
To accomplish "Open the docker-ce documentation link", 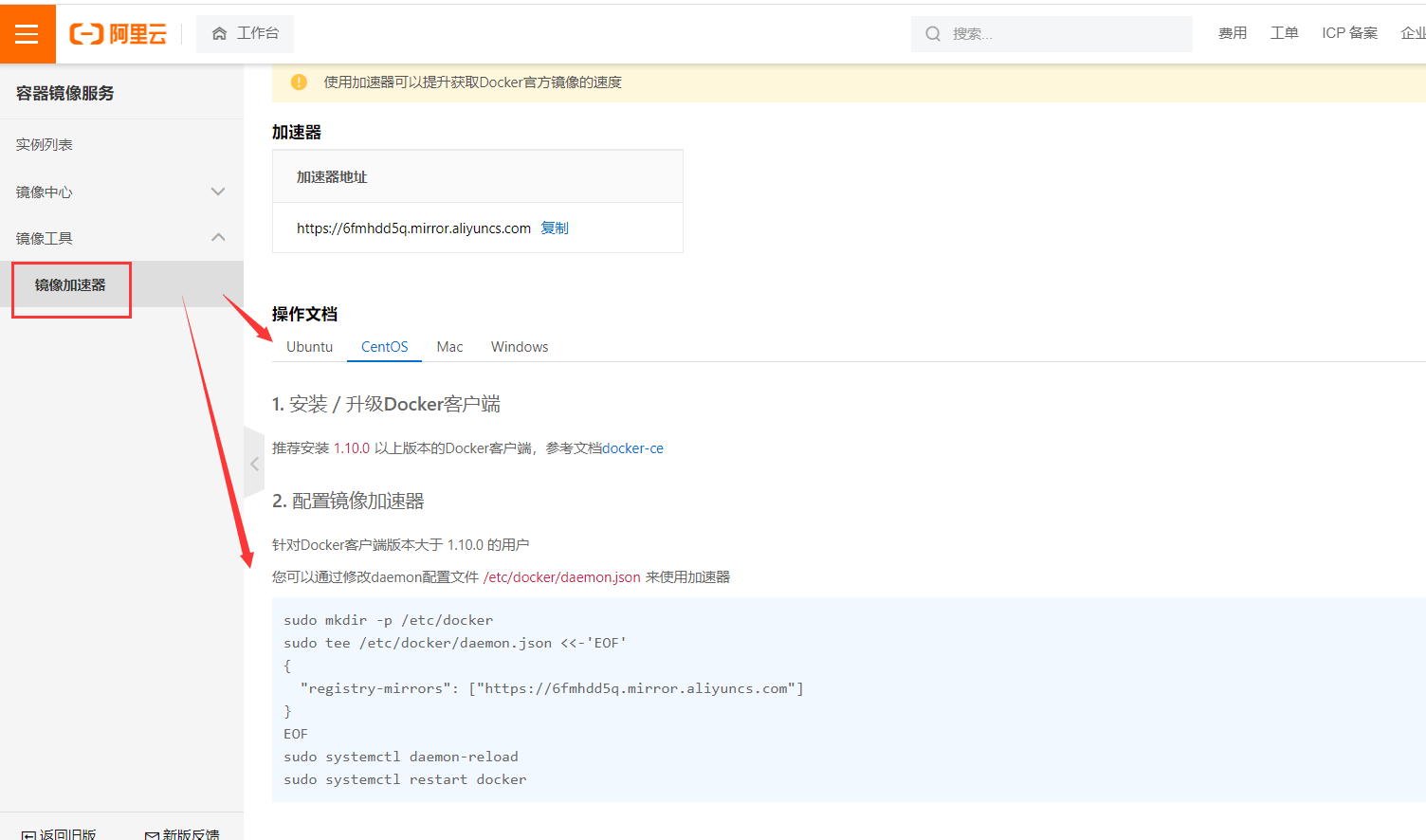I will (x=632, y=448).
